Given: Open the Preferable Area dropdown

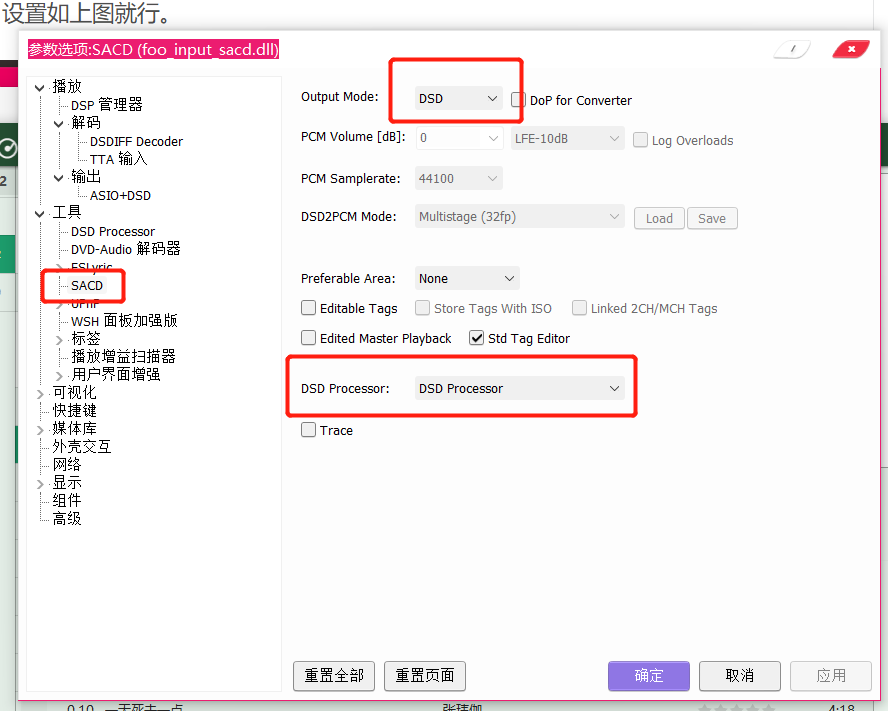Looking at the screenshot, I should (x=466, y=278).
